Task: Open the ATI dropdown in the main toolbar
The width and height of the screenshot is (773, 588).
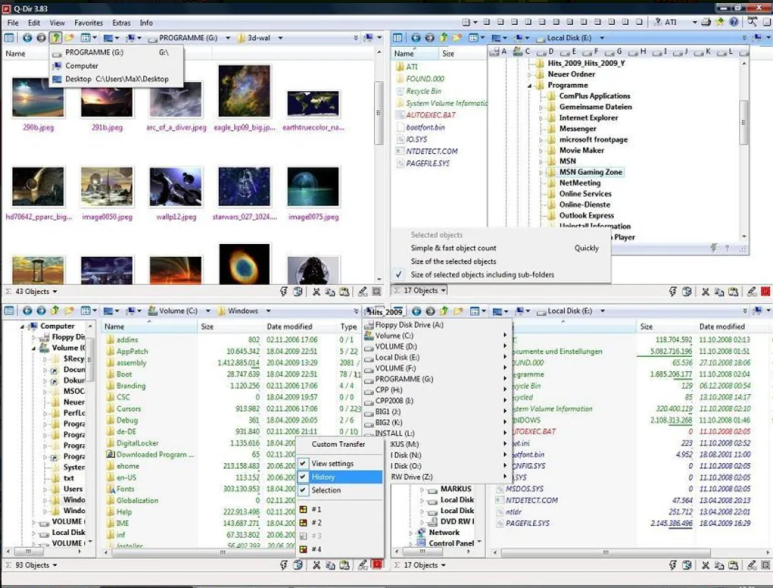Action: click(695, 22)
